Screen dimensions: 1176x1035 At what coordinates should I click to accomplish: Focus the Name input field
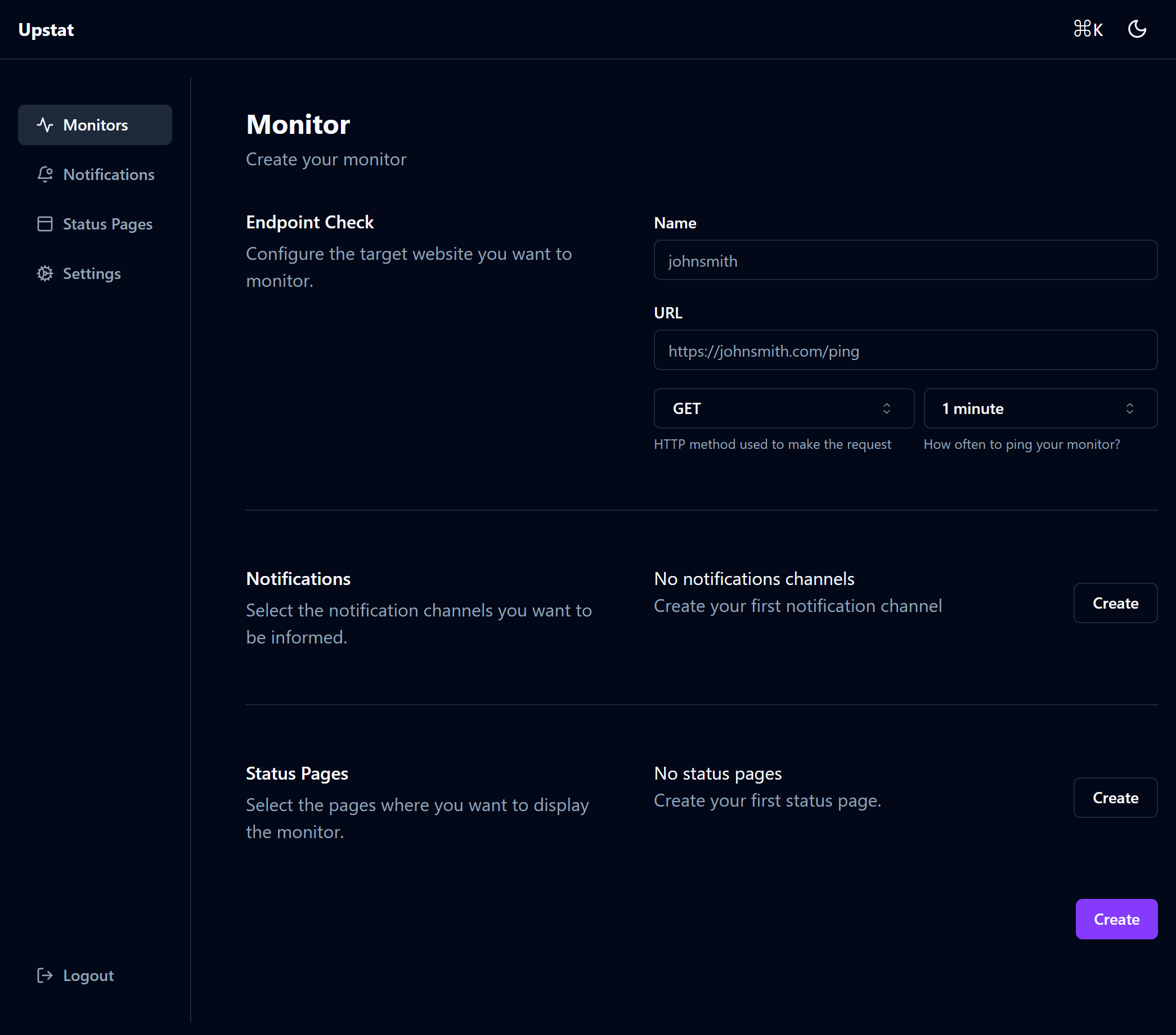coord(905,260)
